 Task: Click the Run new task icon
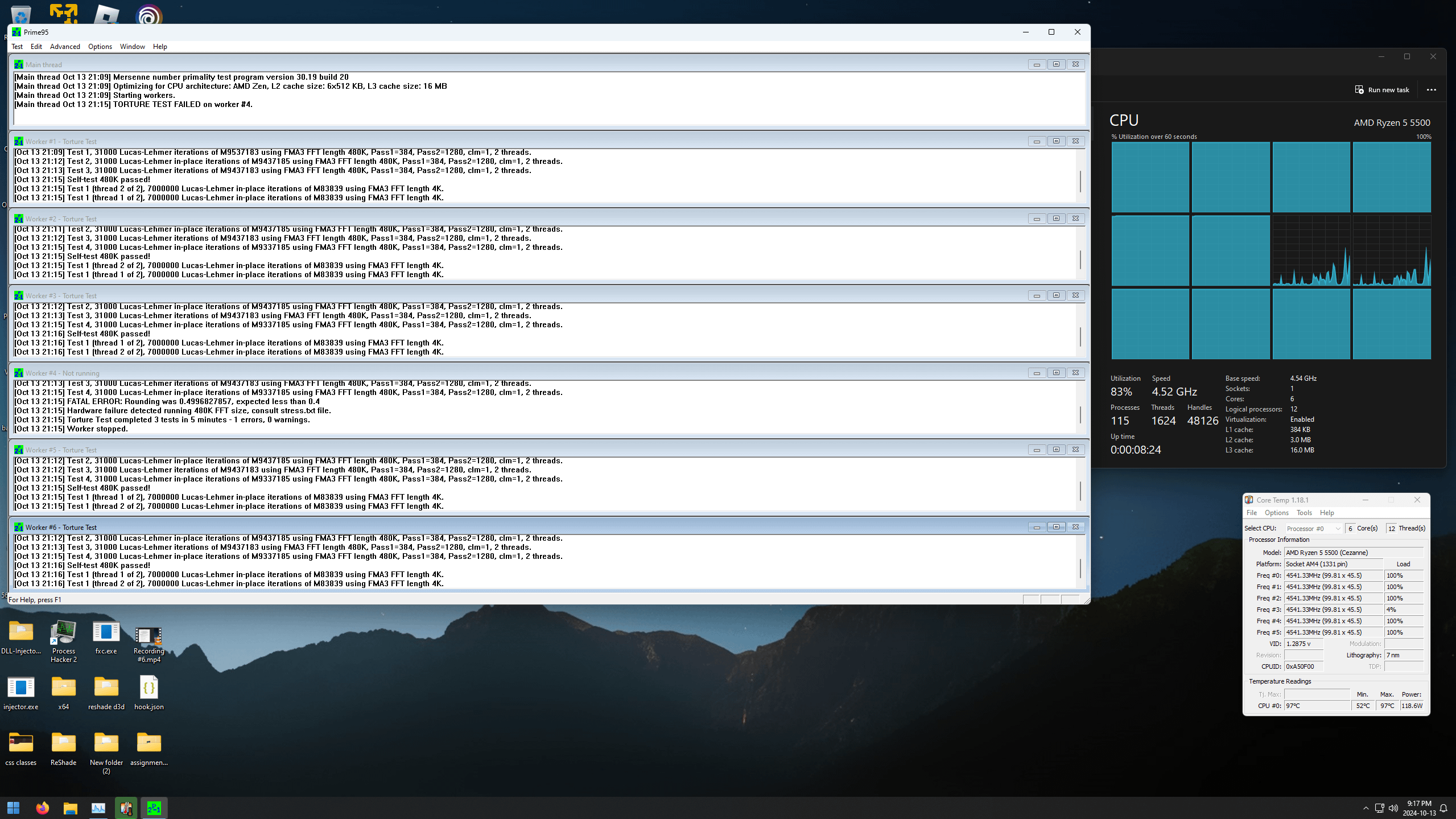coord(1359,90)
